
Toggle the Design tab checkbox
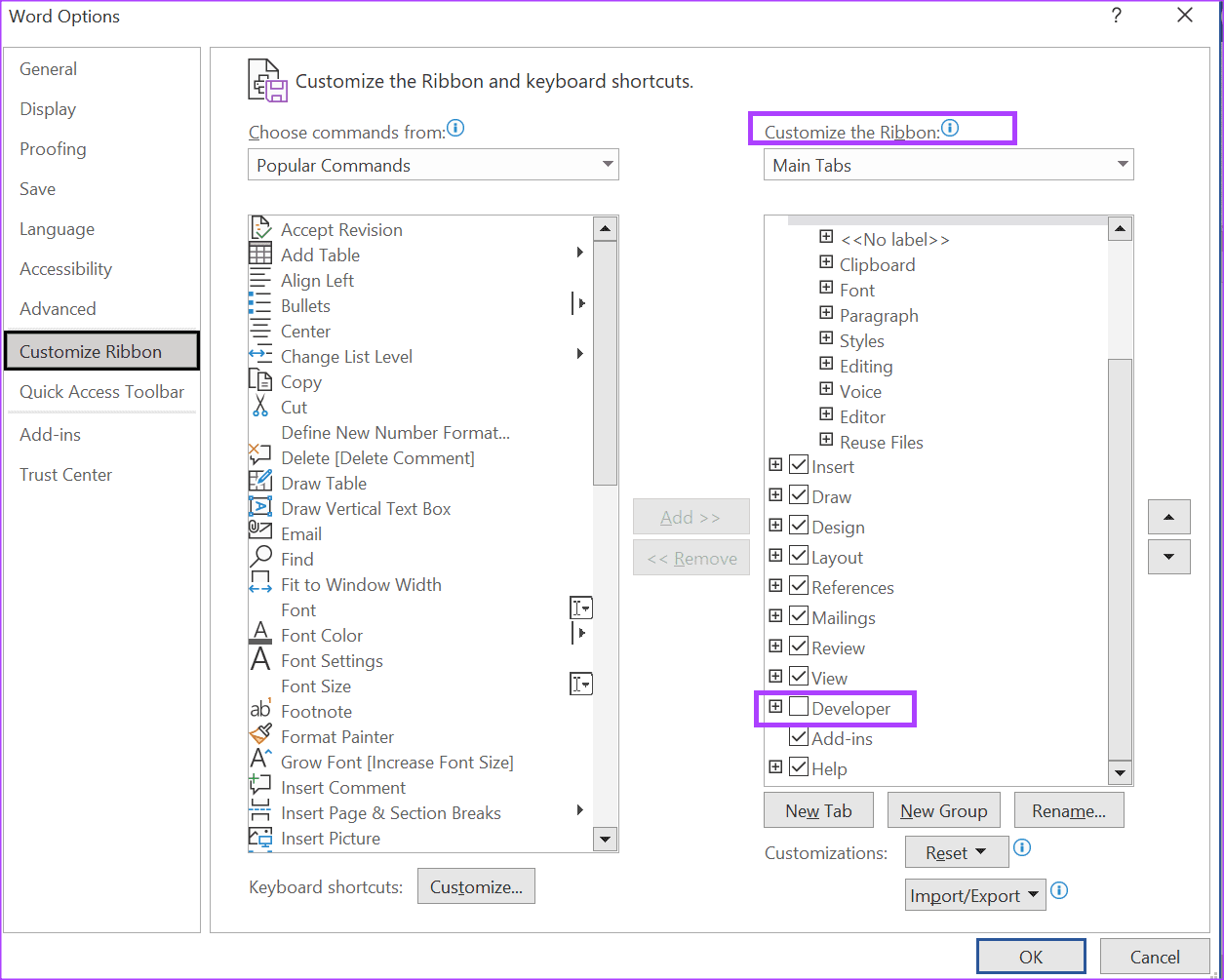point(799,526)
